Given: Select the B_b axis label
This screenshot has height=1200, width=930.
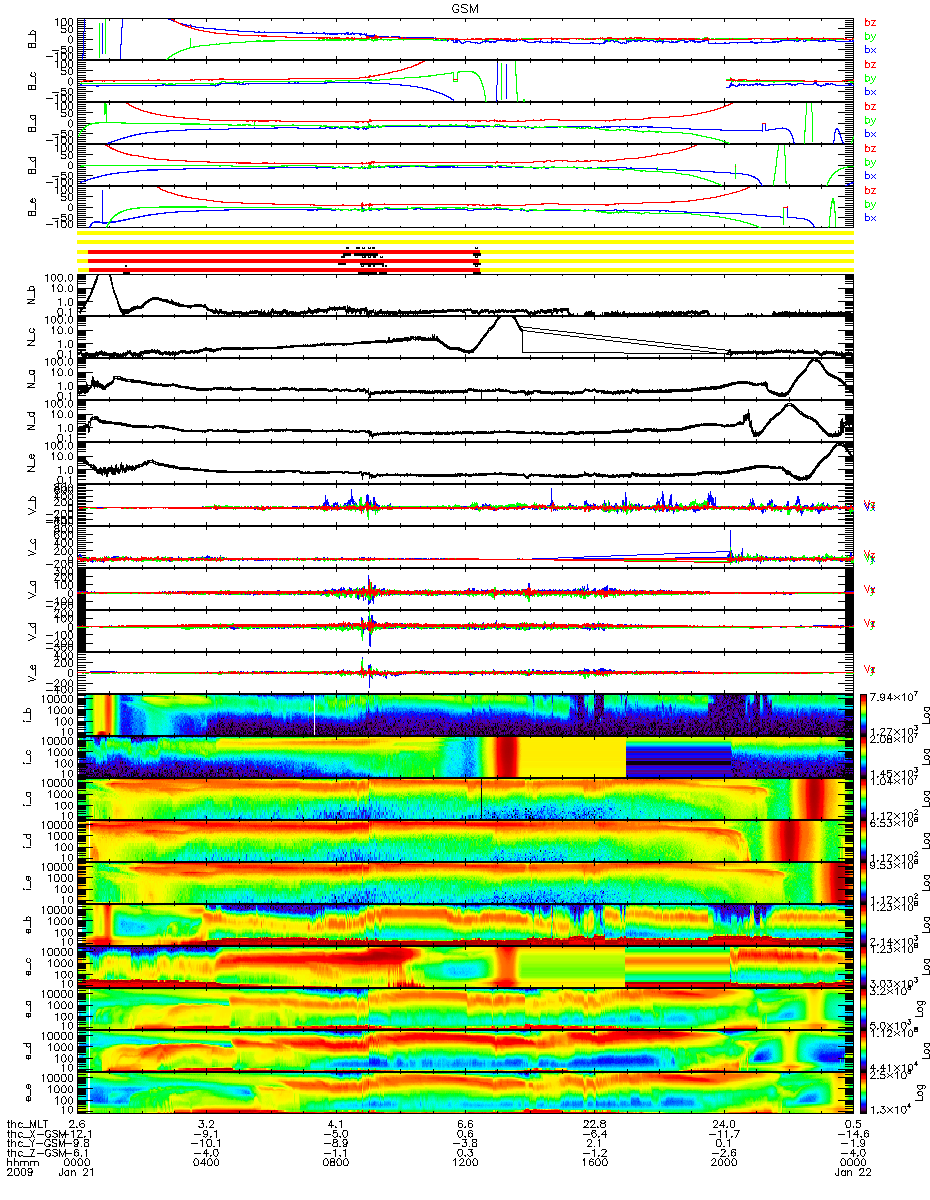Looking at the screenshot, I should (32, 38).
